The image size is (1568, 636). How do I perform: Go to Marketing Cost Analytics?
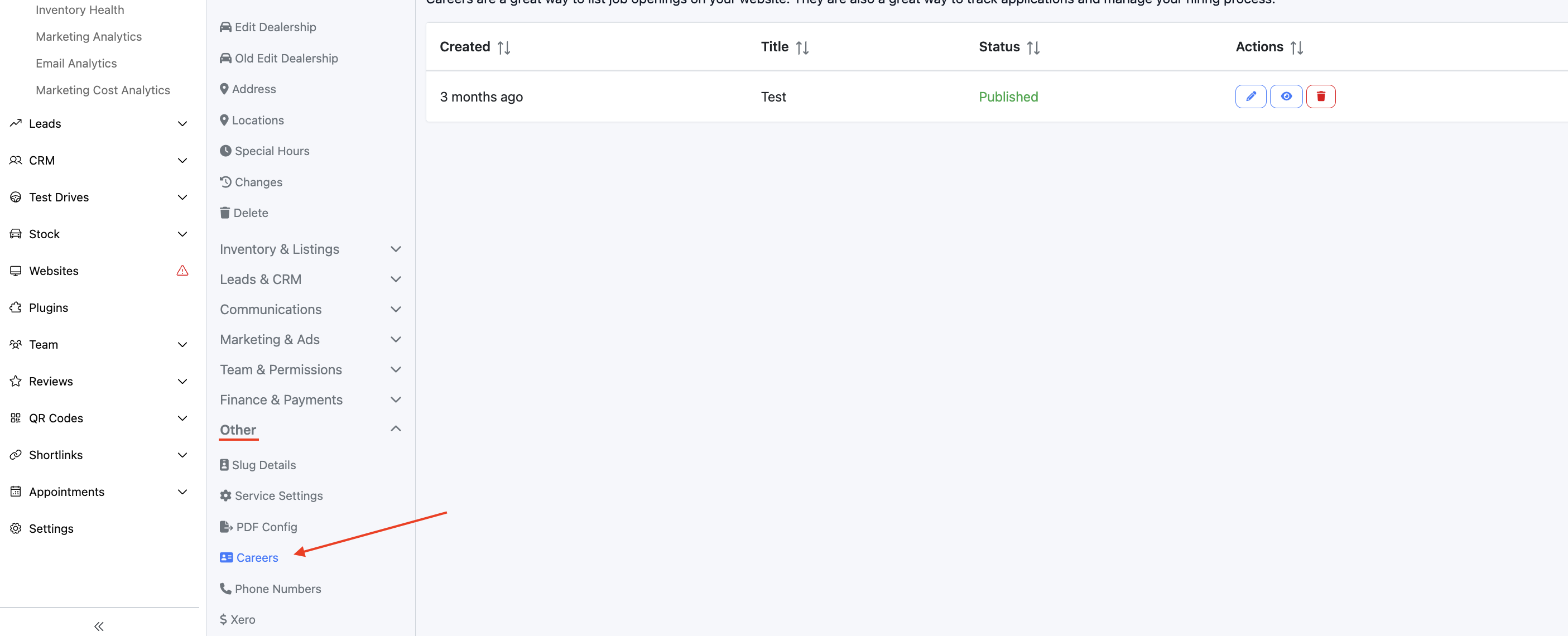pos(102,90)
